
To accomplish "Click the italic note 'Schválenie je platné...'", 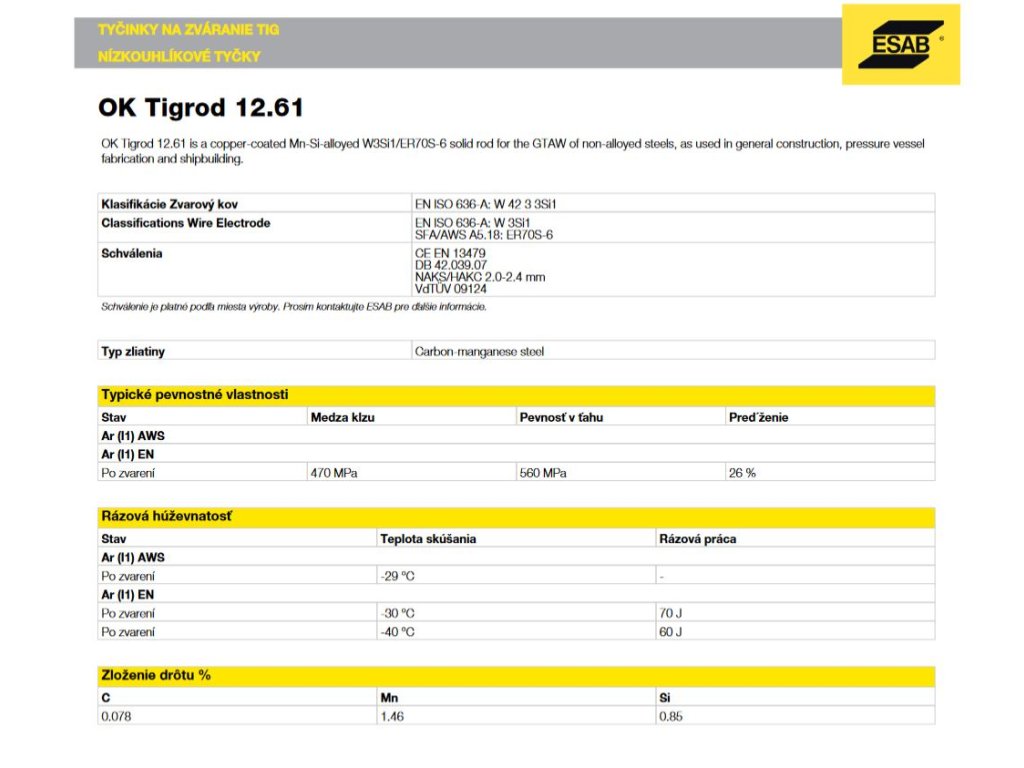I will pyautogui.click(x=294, y=306).
